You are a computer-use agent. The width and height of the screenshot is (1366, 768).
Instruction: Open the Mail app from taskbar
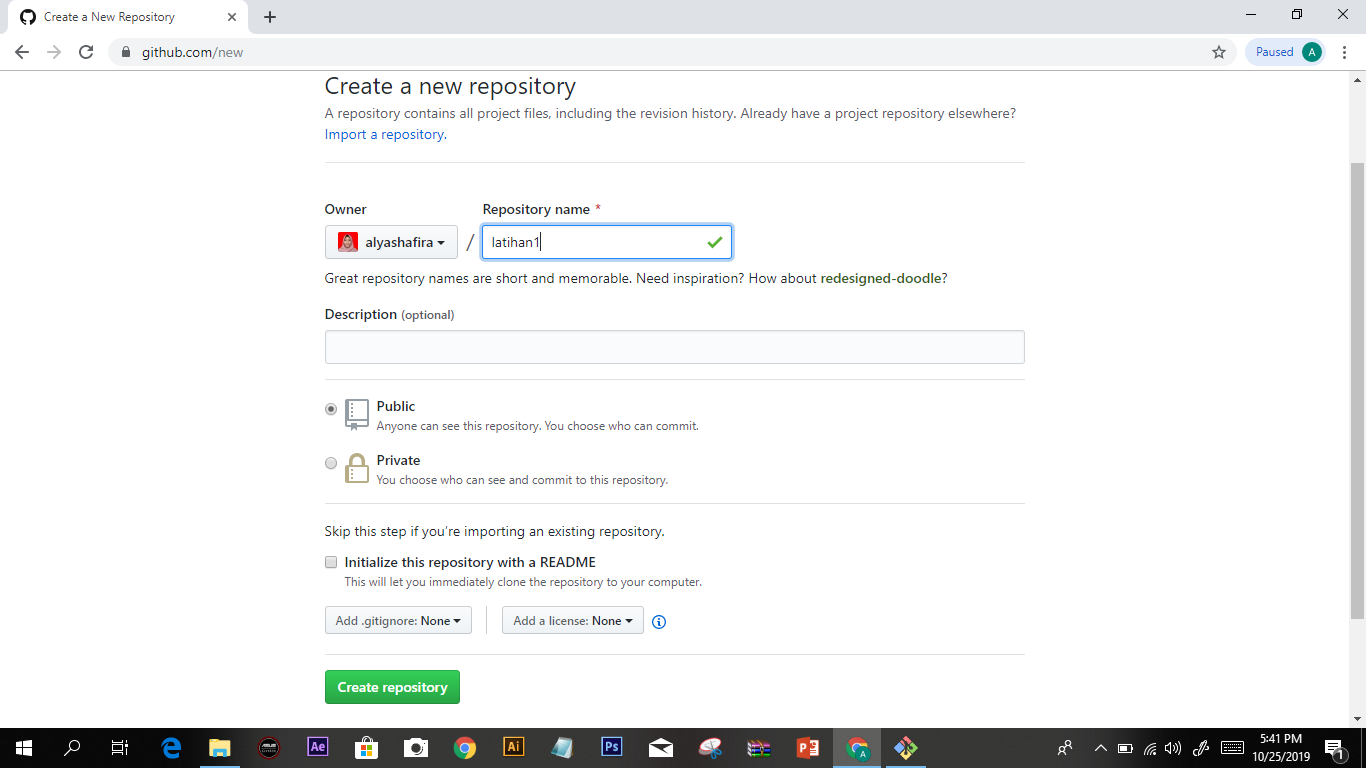click(660, 747)
